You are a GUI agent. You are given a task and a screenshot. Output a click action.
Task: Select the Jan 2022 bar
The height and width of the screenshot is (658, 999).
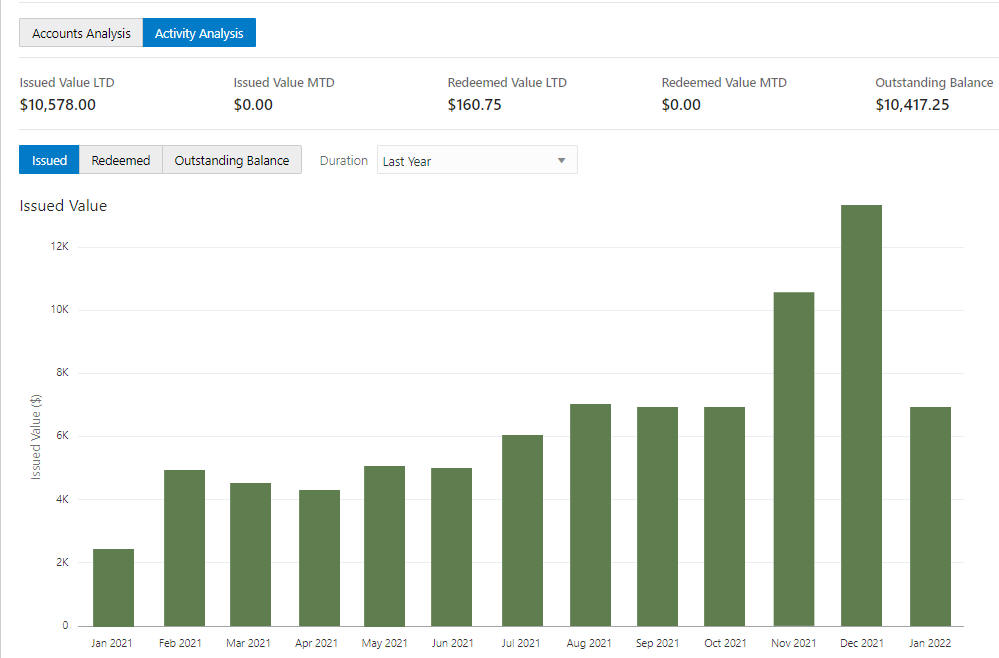[x=930, y=517]
